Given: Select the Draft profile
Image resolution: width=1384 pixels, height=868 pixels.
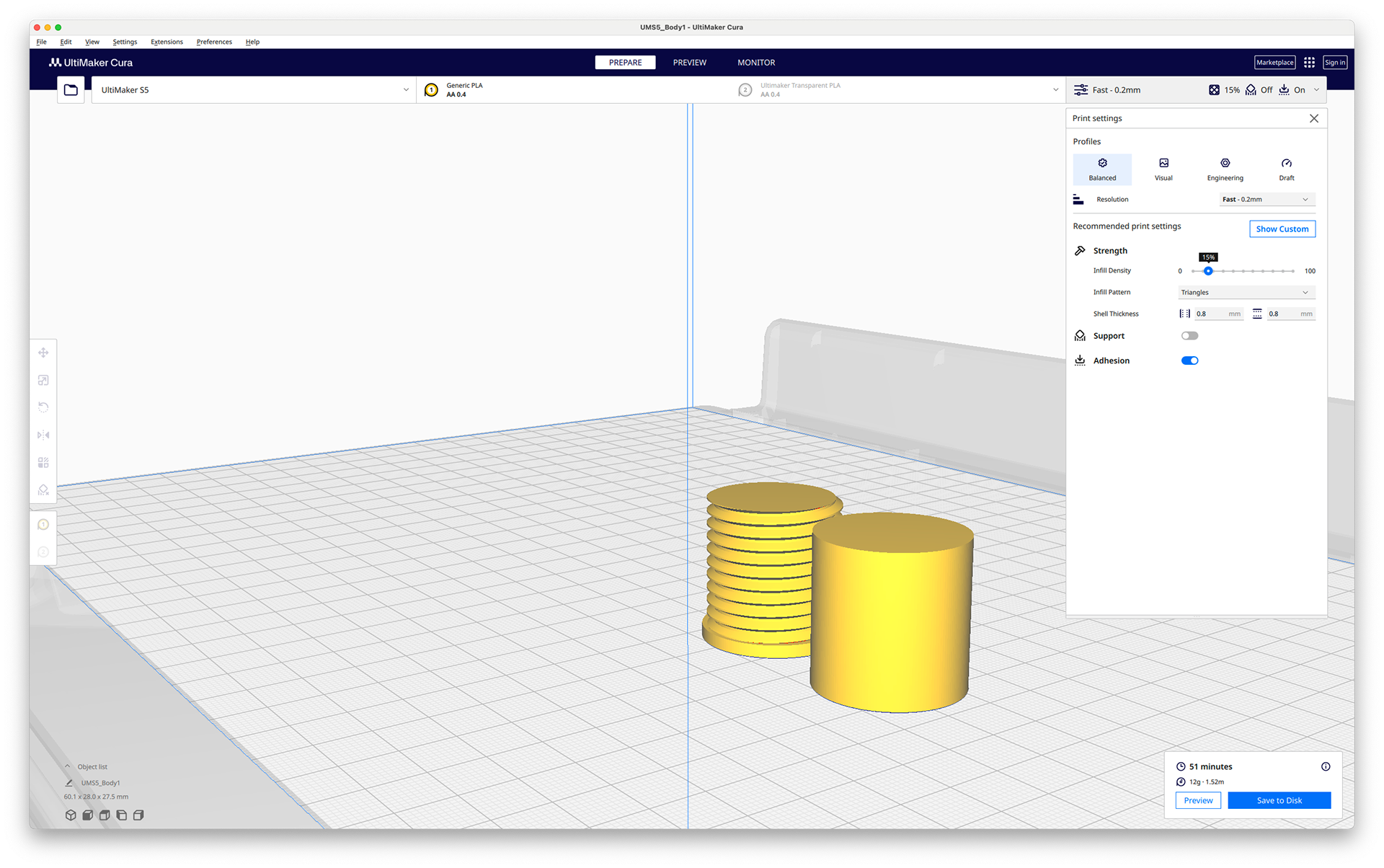Looking at the screenshot, I should 1286,169.
